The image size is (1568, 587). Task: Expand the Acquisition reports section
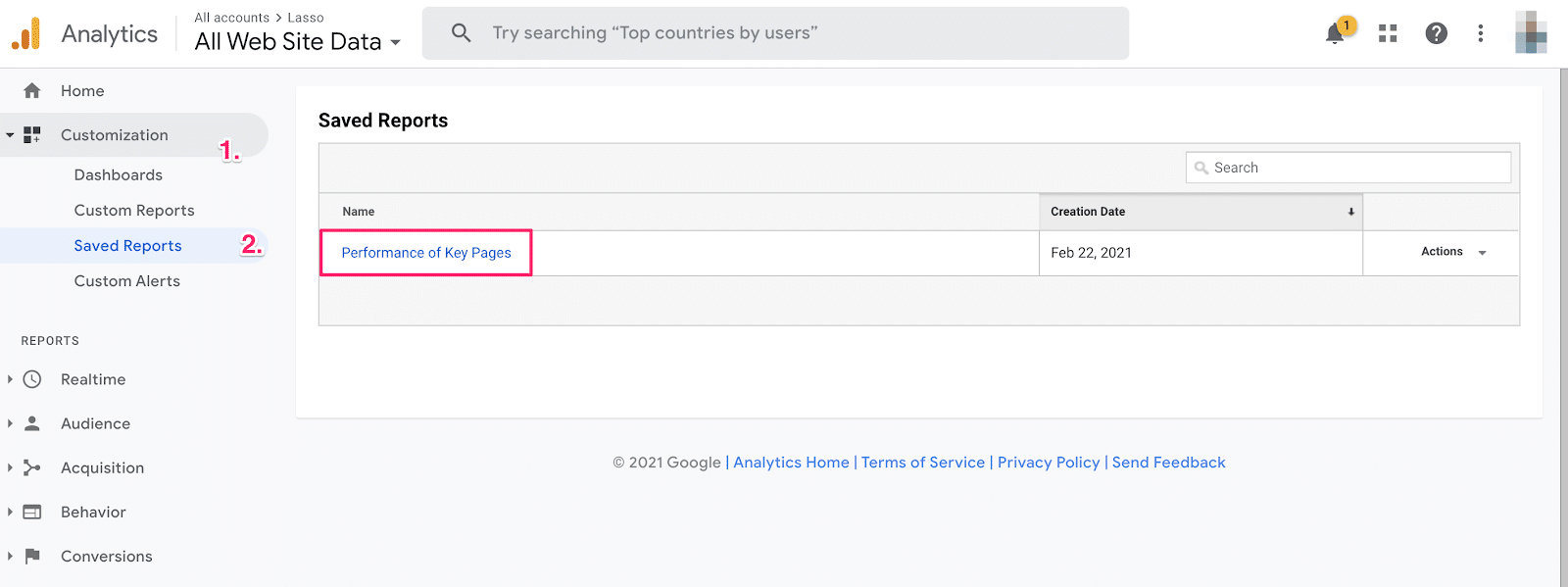pyautogui.click(x=10, y=467)
